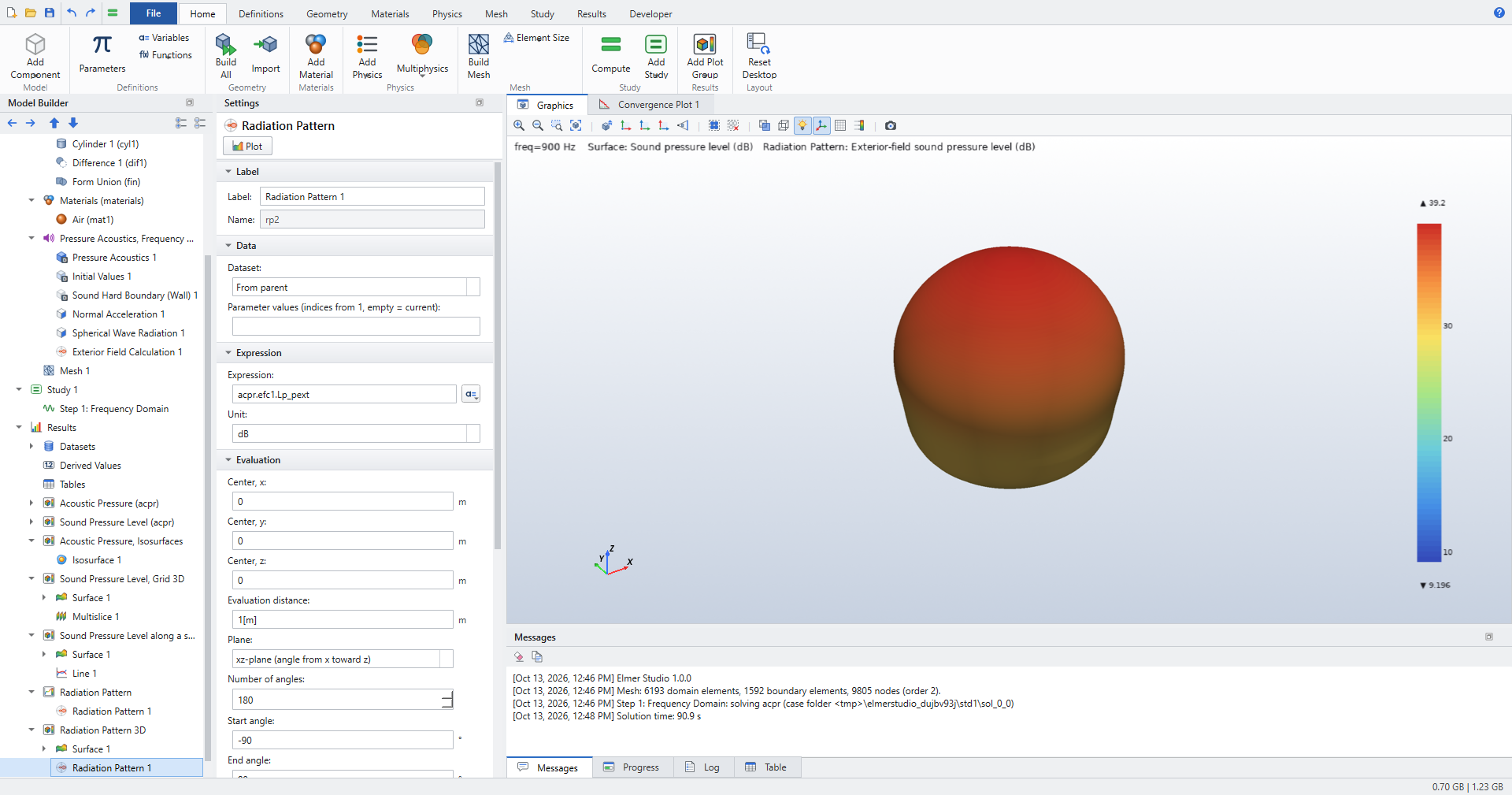Click the Zoom In graphics icon
This screenshot has width=1512, height=795.
coord(519,125)
